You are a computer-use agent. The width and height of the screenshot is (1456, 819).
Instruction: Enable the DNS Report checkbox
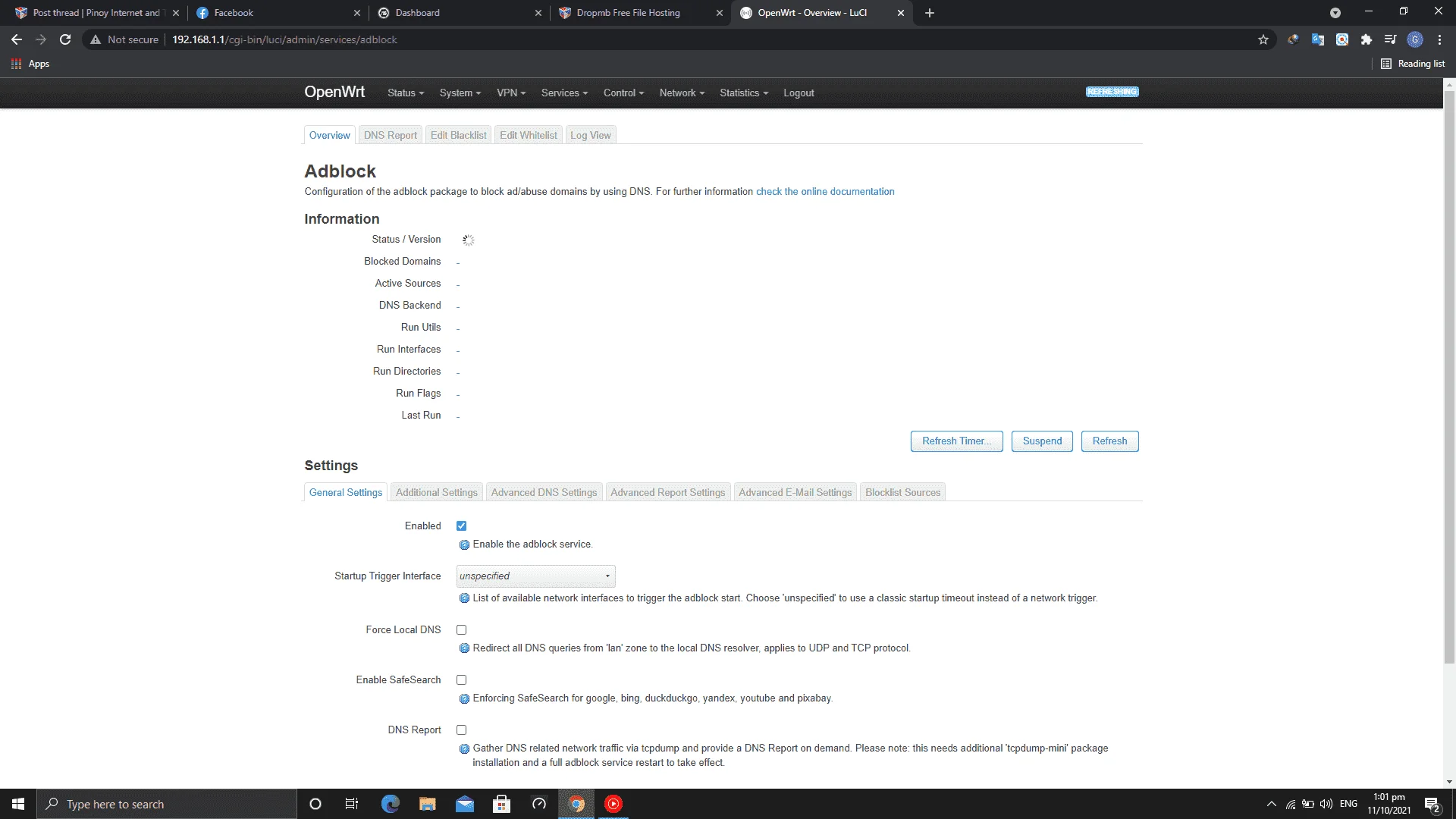[461, 730]
